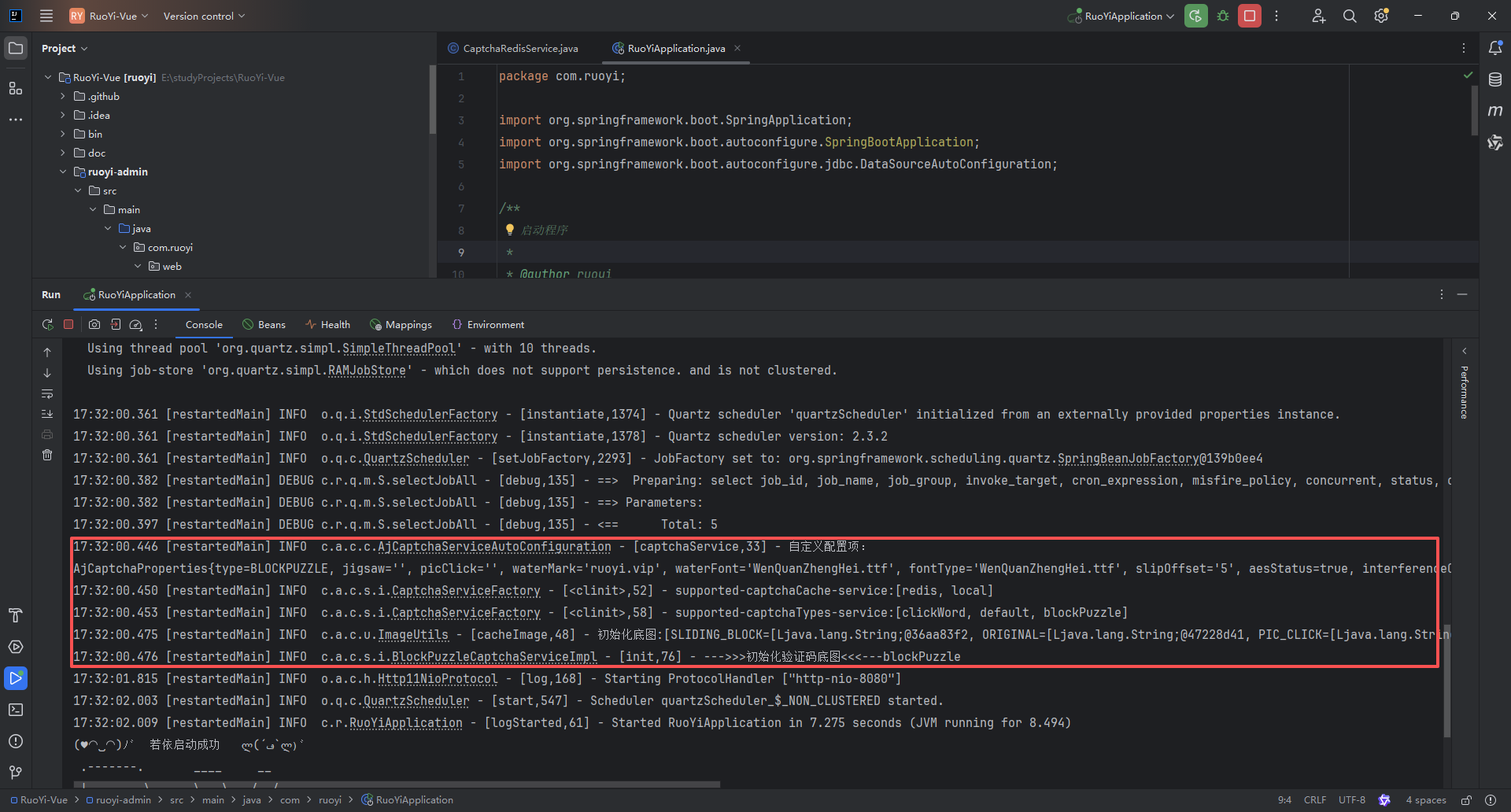Expand the .github folder
1511x812 pixels.
[63, 96]
